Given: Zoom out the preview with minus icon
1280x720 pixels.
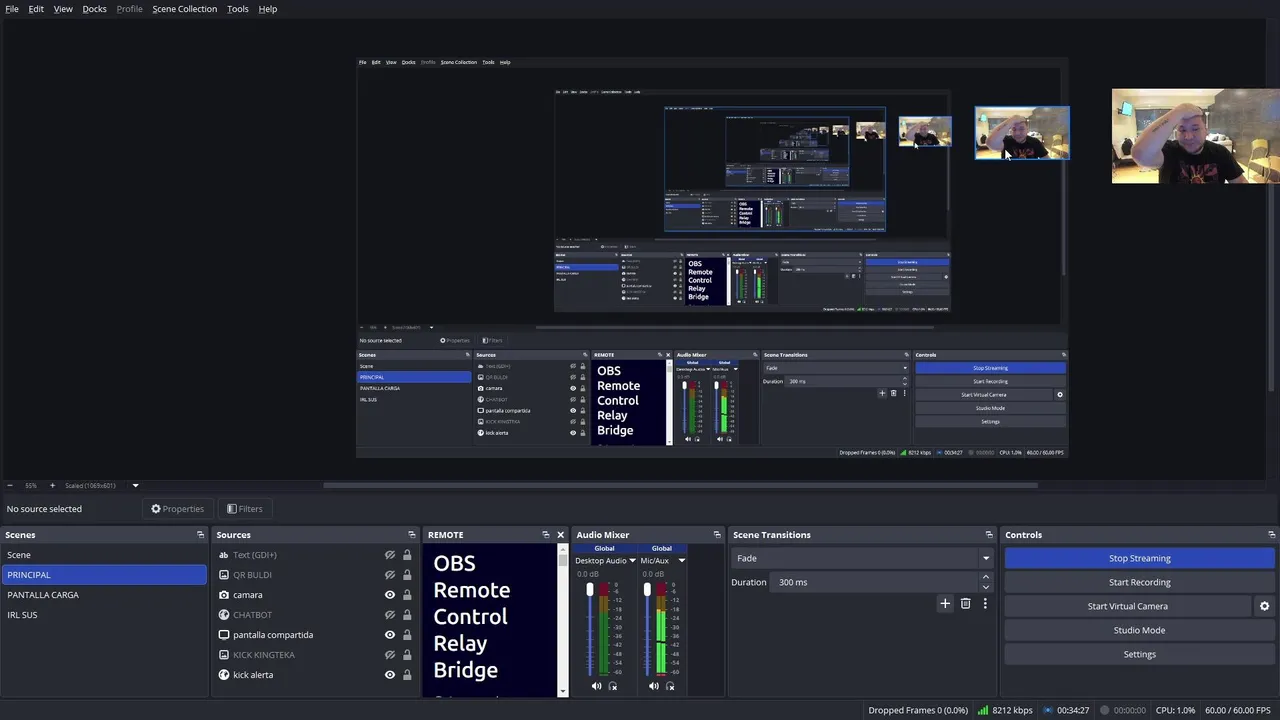Looking at the screenshot, I should pos(10,486).
